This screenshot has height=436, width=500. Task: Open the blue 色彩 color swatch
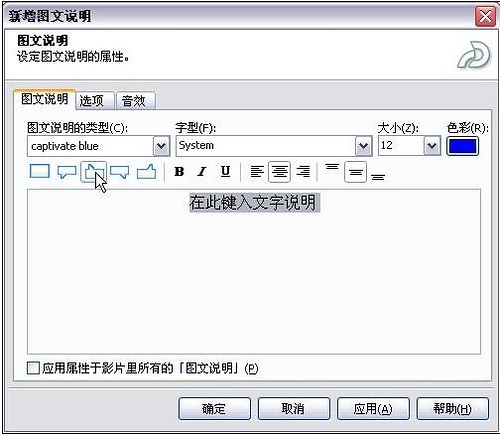tap(462, 146)
